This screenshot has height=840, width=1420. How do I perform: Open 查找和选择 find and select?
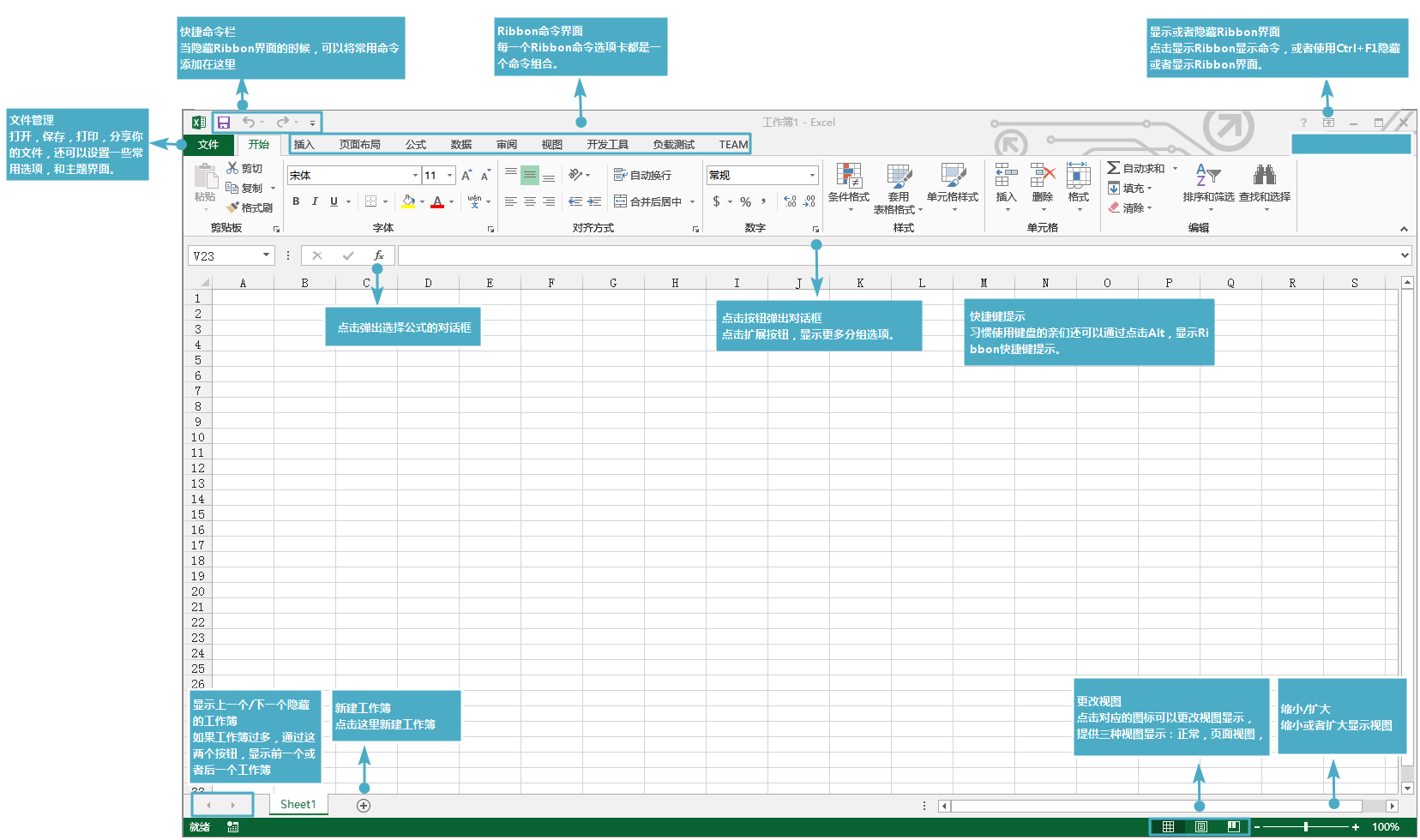[x=1265, y=188]
